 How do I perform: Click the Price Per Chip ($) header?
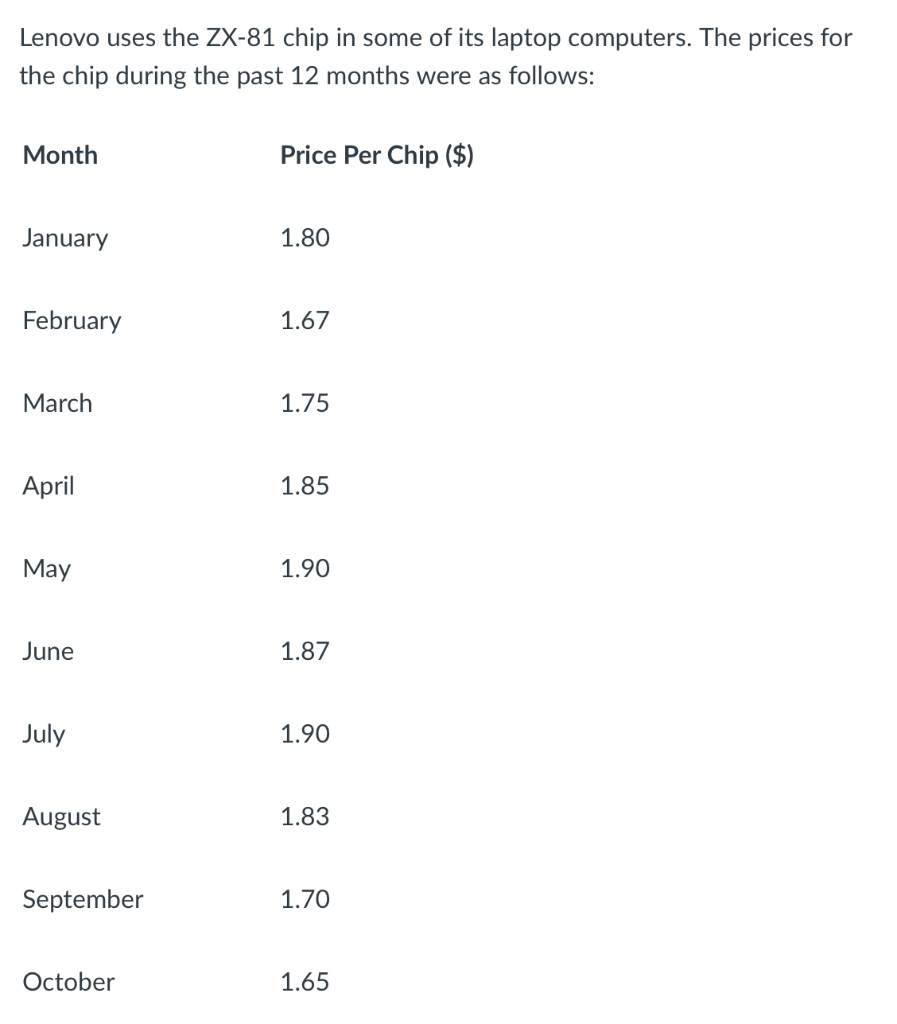tap(377, 155)
